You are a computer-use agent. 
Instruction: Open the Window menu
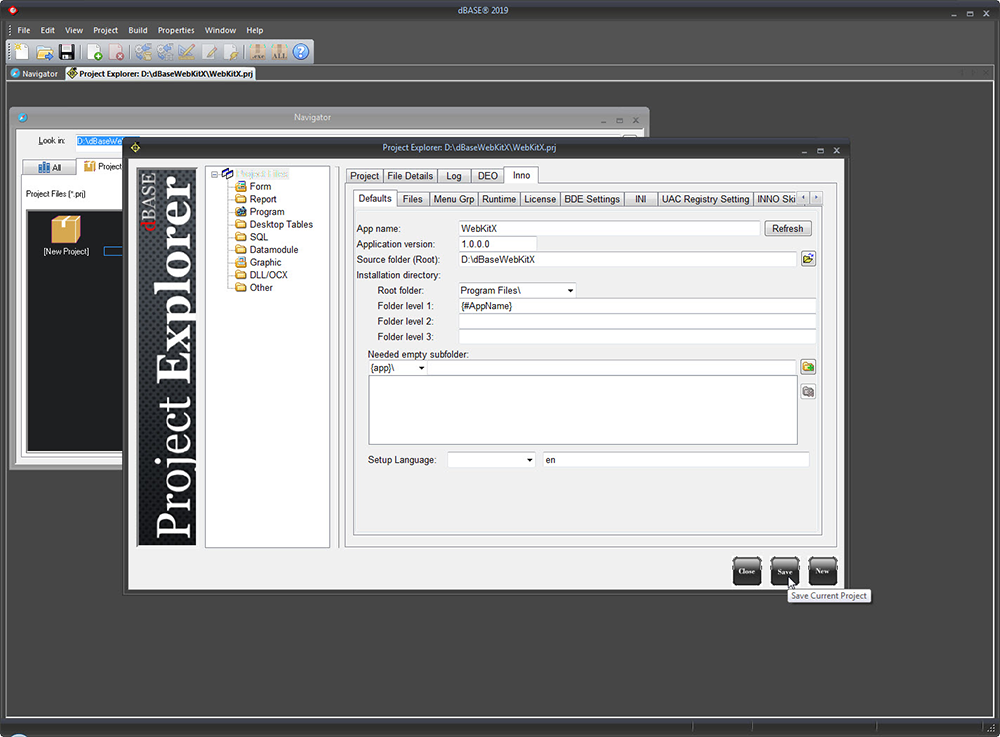click(x=220, y=30)
